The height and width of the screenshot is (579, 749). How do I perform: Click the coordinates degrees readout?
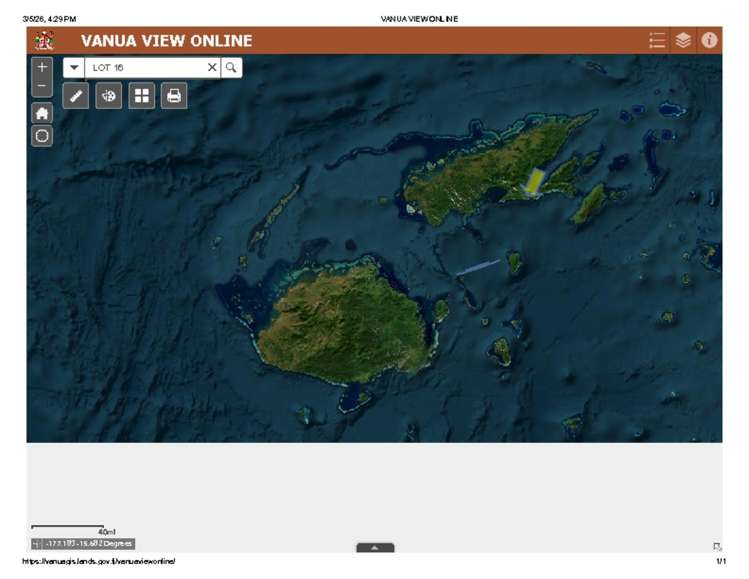tap(89, 544)
